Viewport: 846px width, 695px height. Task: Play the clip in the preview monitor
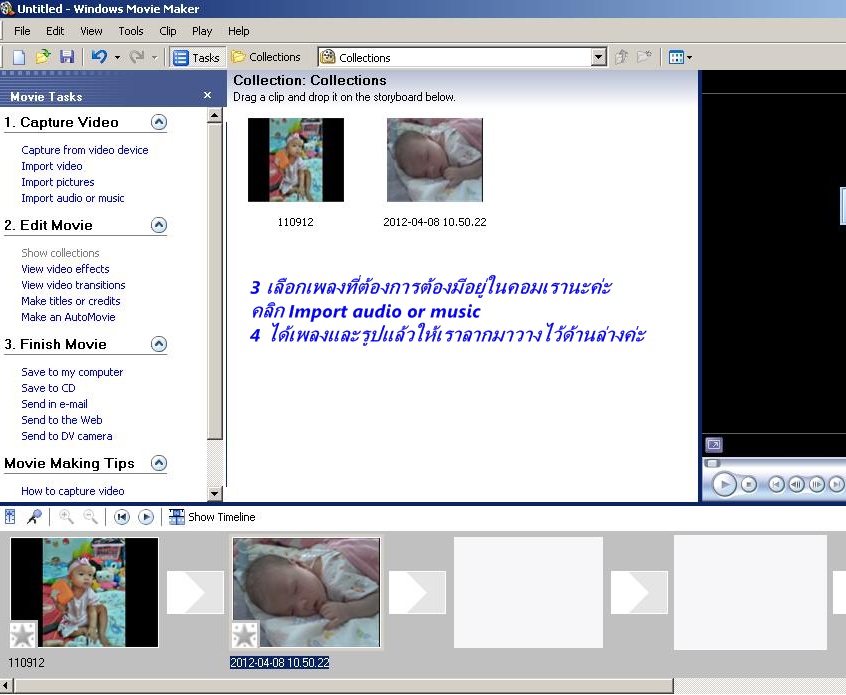(724, 485)
